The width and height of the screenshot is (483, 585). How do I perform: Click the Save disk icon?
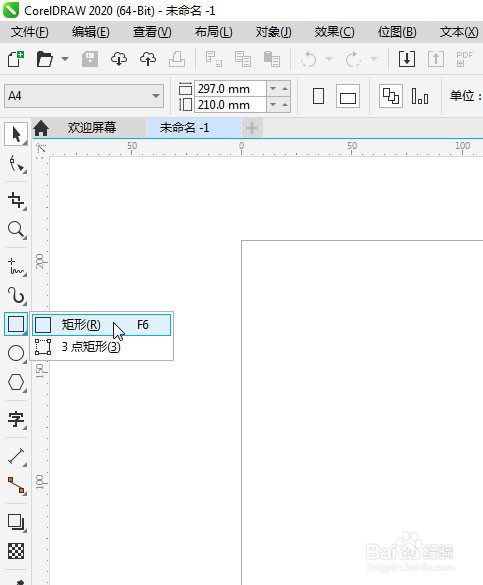pyautogui.click(x=90, y=59)
